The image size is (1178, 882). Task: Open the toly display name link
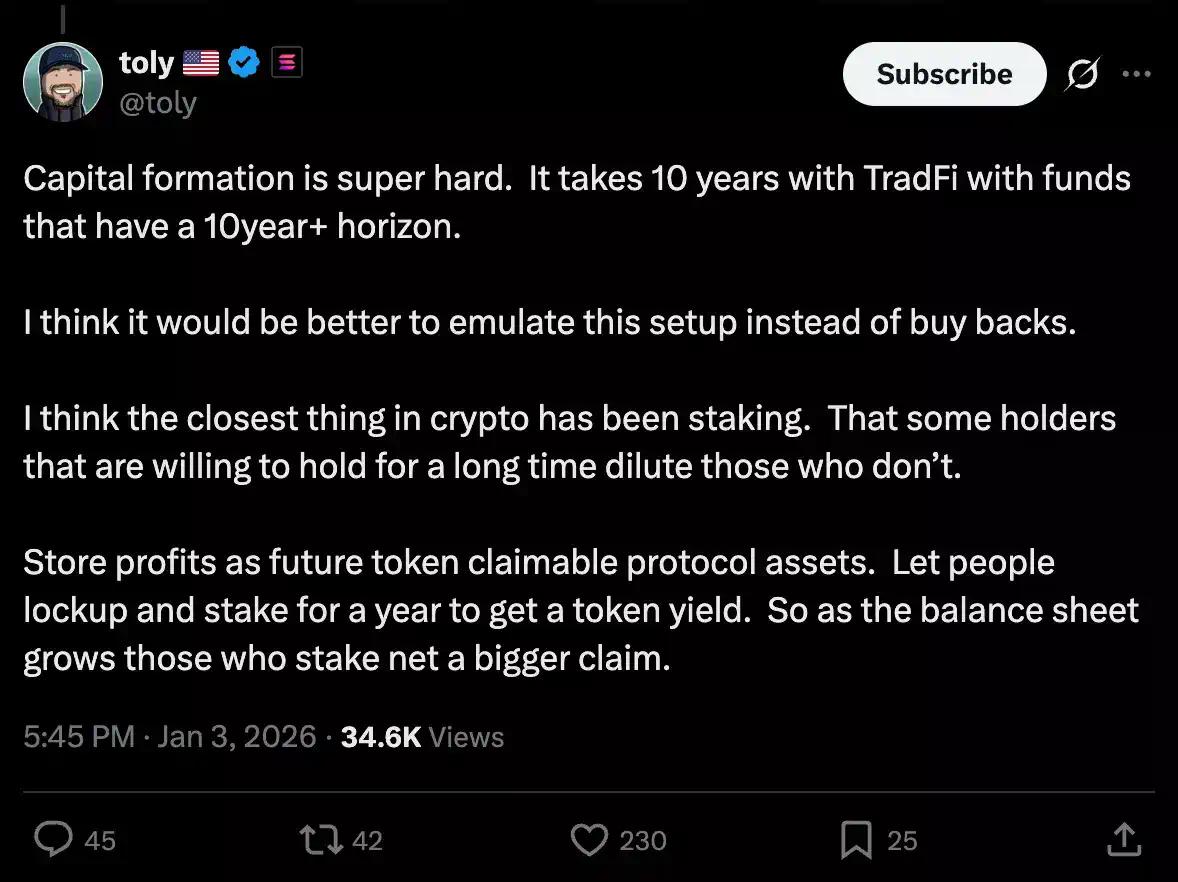point(146,63)
